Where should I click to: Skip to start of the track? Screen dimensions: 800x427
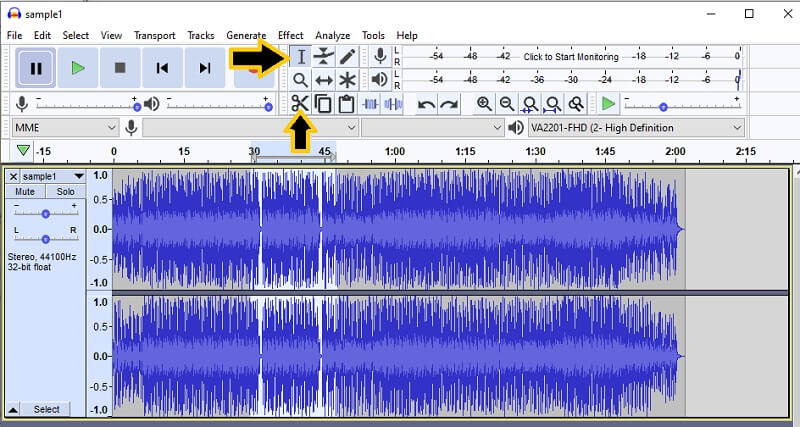tap(162, 68)
